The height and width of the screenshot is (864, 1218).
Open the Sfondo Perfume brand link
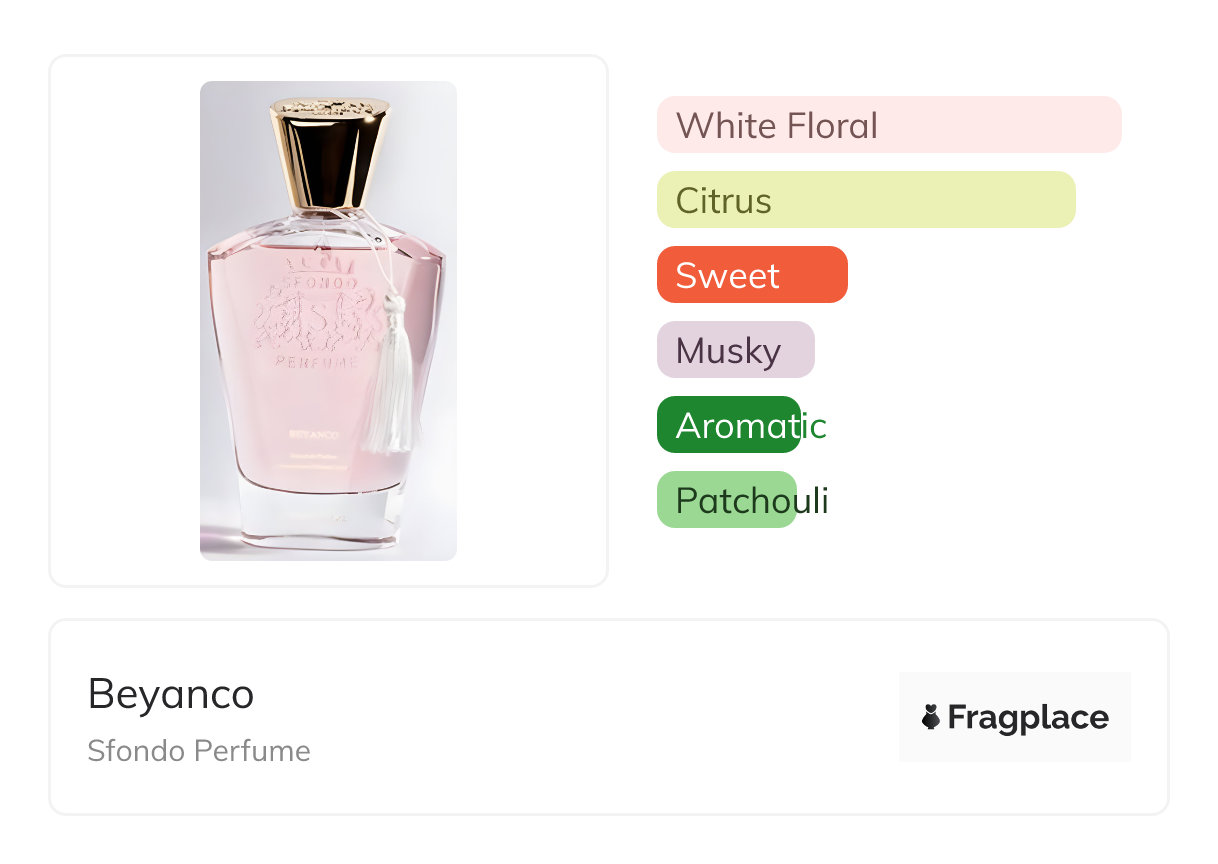(199, 751)
